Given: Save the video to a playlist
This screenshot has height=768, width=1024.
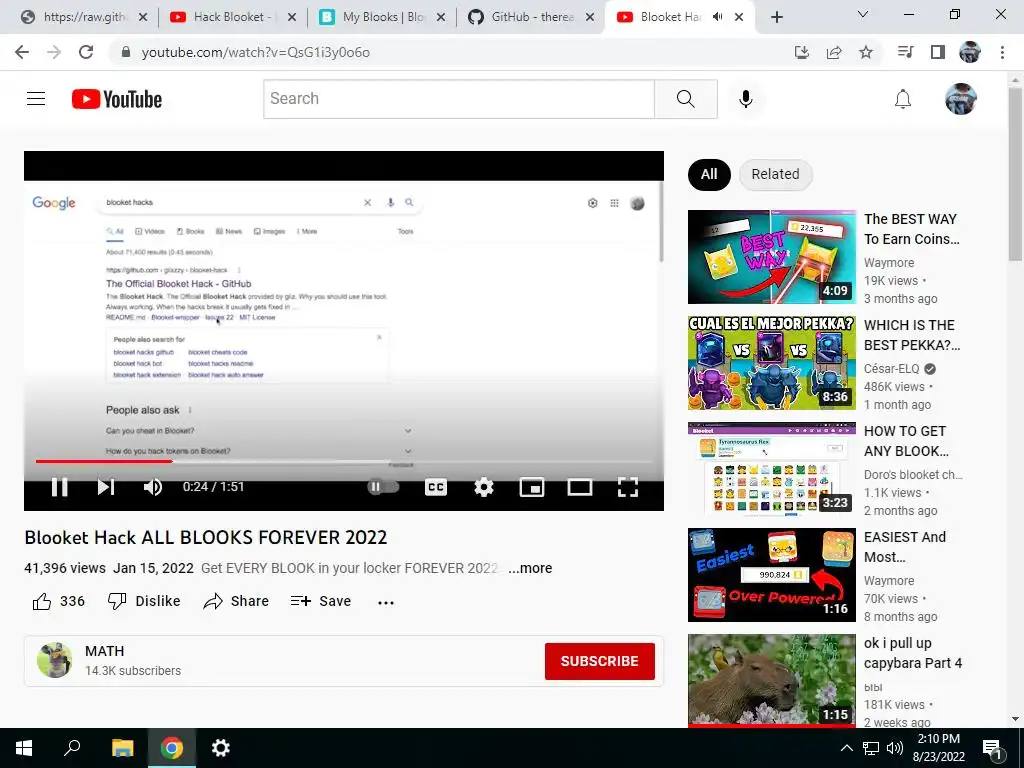Looking at the screenshot, I should [321, 601].
